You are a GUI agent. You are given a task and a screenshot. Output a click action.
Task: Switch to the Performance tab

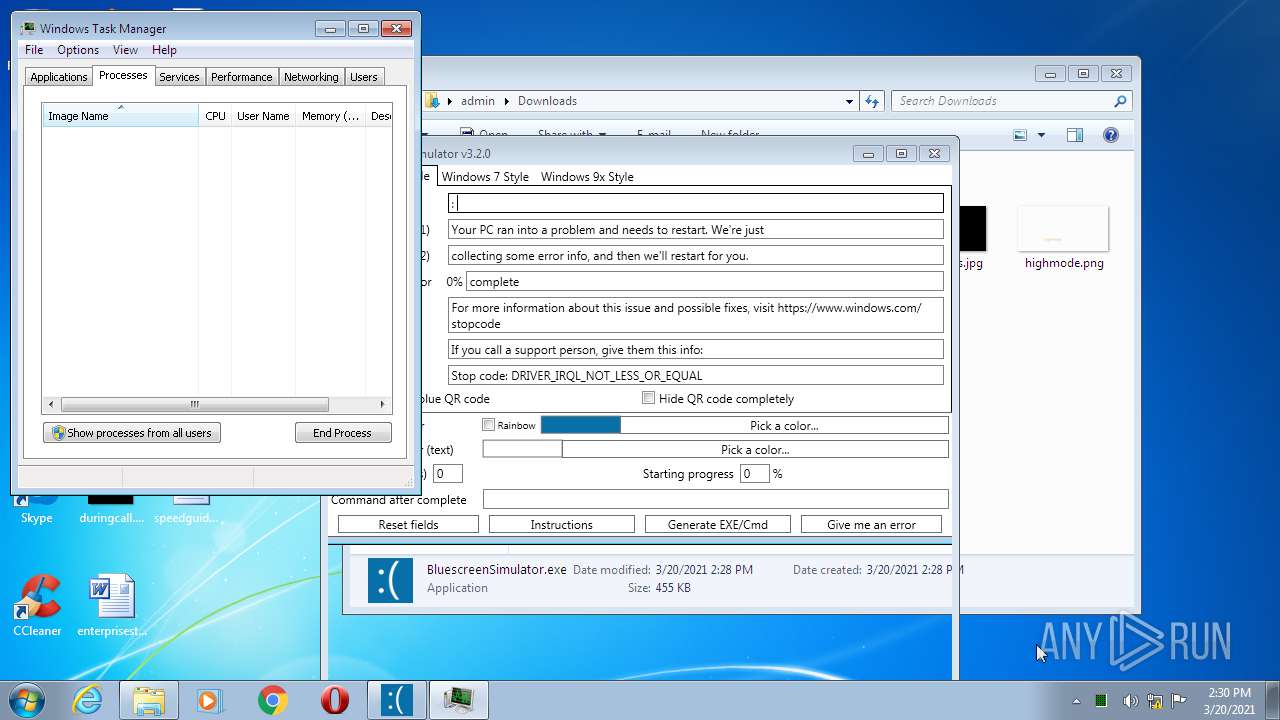tap(241, 77)
